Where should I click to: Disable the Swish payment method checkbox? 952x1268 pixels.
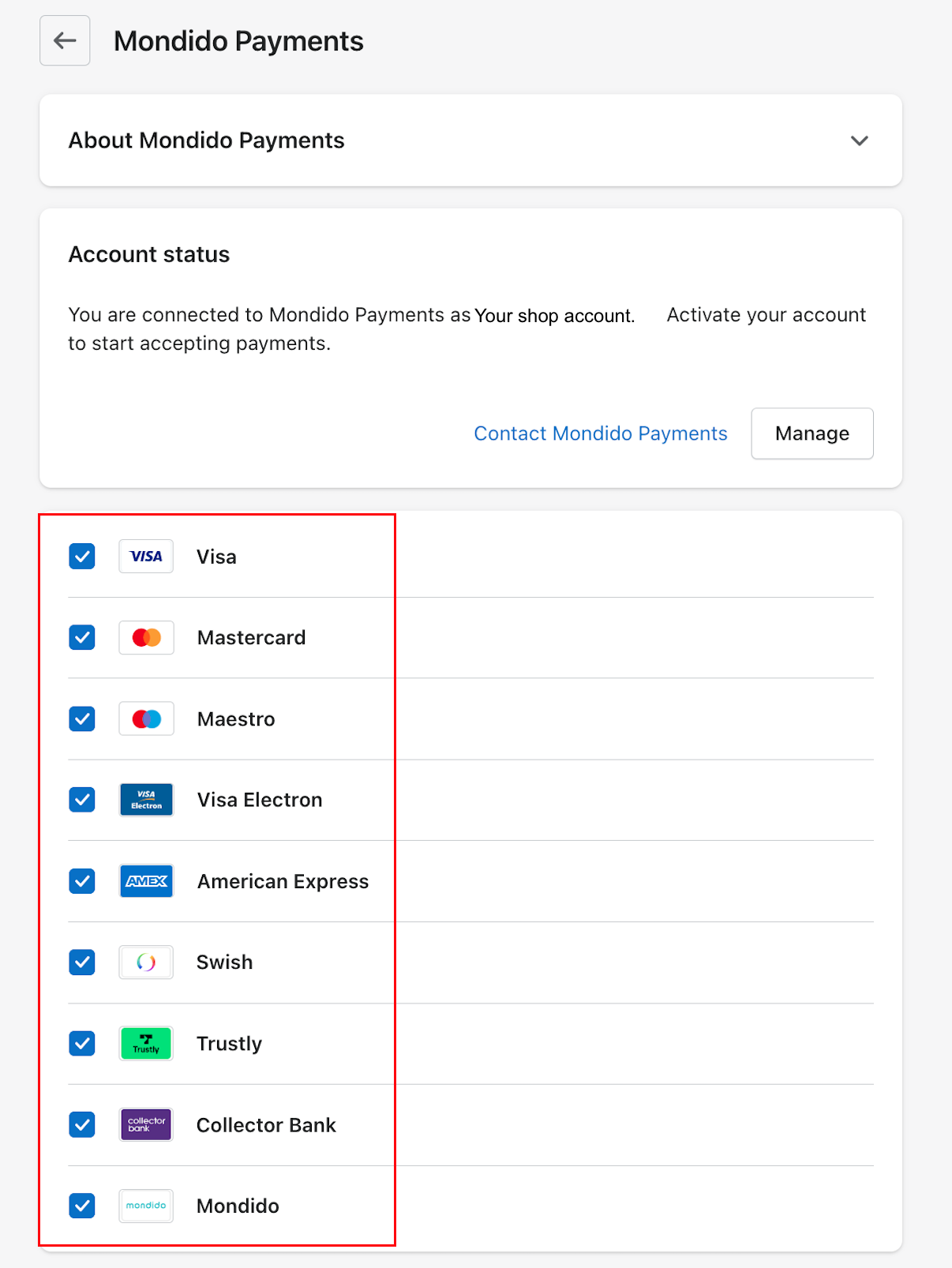[x=82, y=962]
